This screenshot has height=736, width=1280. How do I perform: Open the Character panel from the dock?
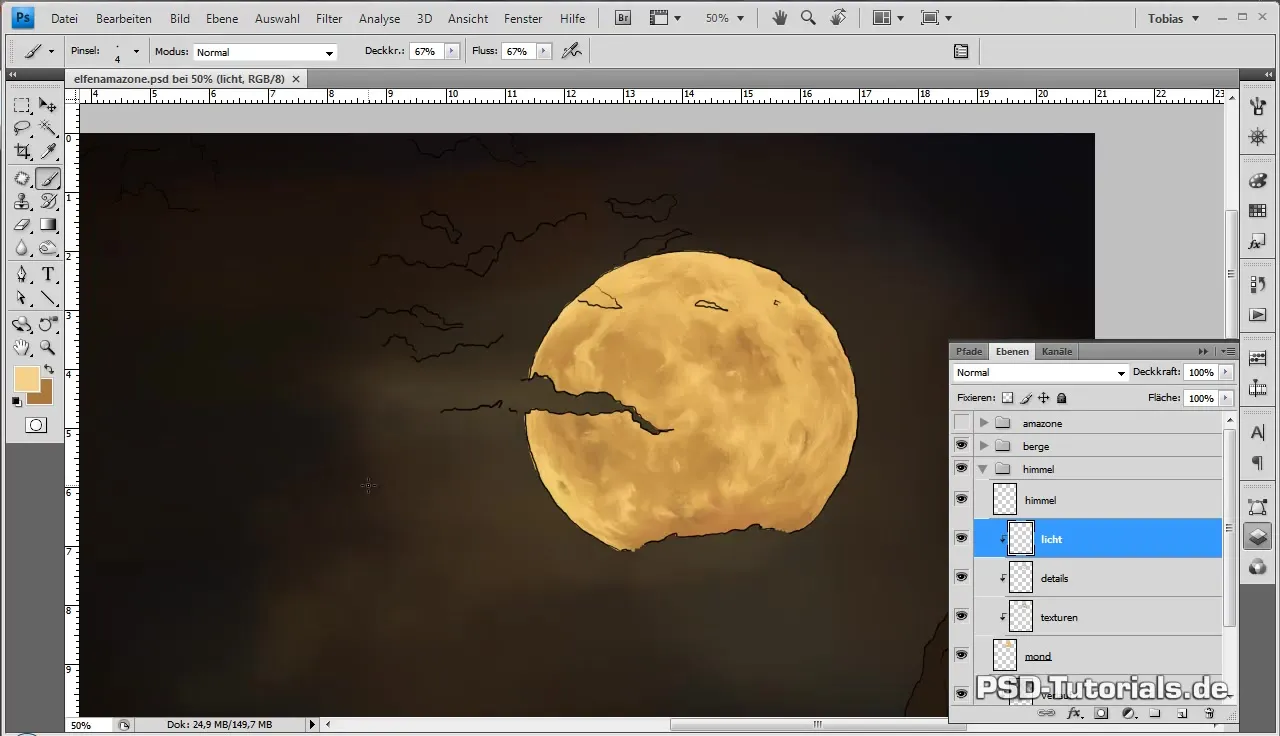(x=1258, y=432)
